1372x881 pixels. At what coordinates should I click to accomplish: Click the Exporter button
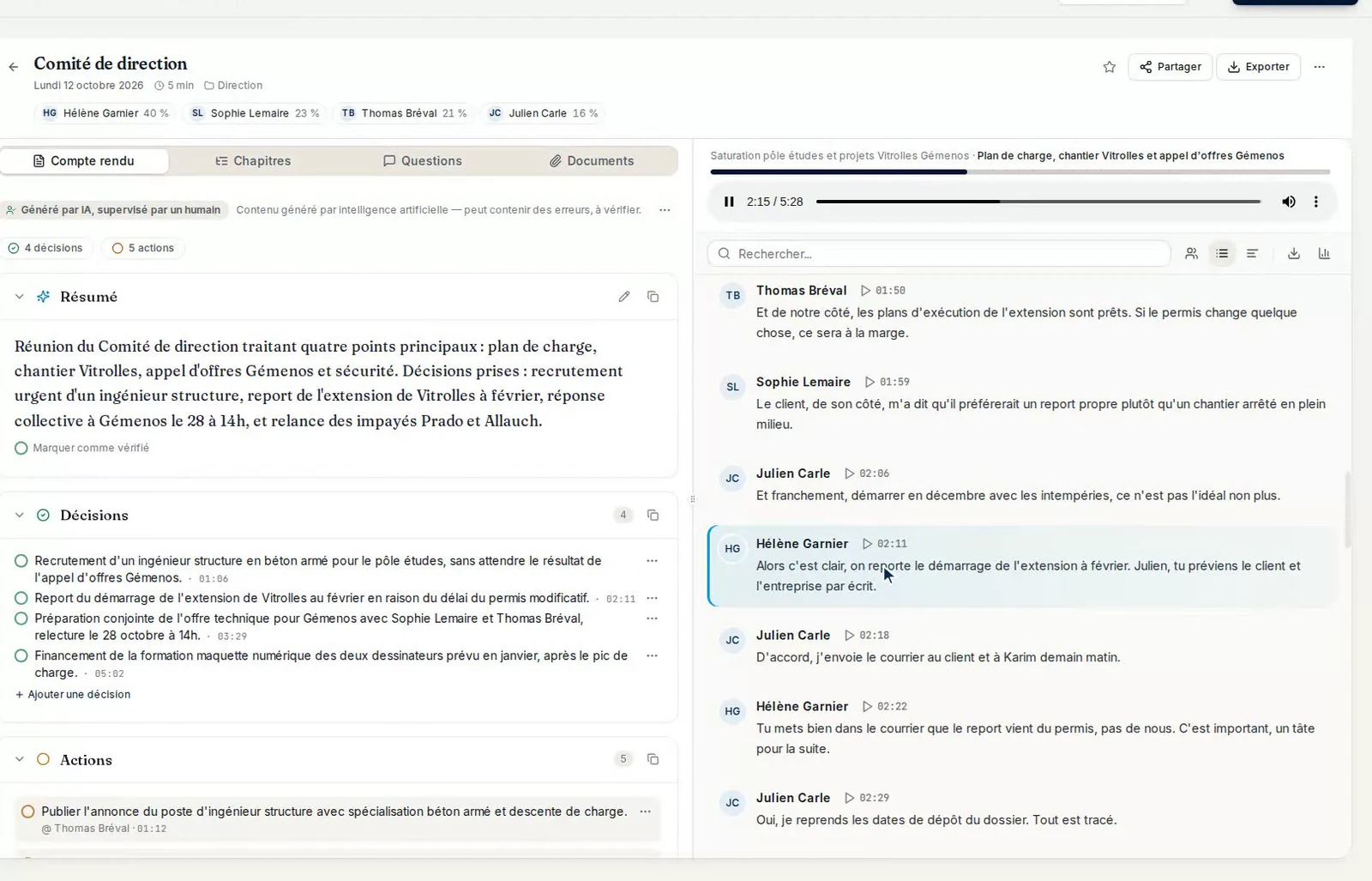pos(1259,67)
